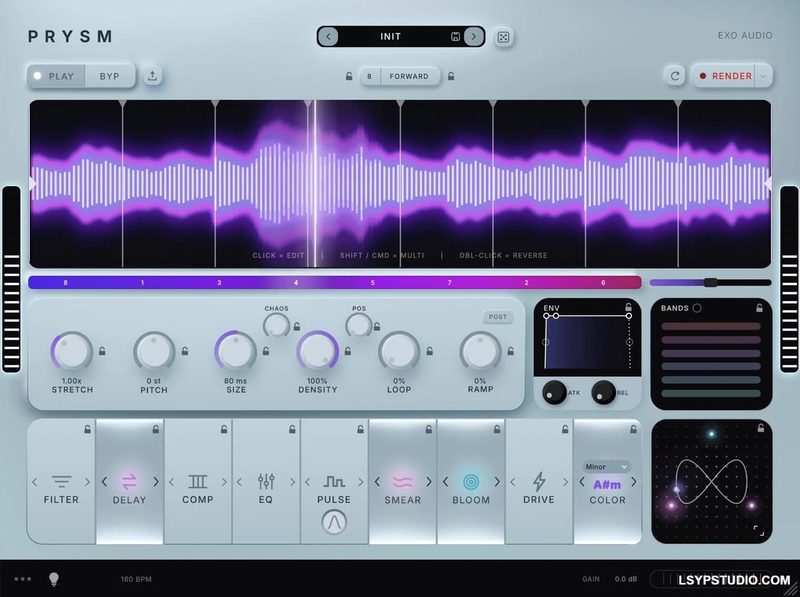
Task: Click the lock left of slice count 8
Action: coord(349,76)
